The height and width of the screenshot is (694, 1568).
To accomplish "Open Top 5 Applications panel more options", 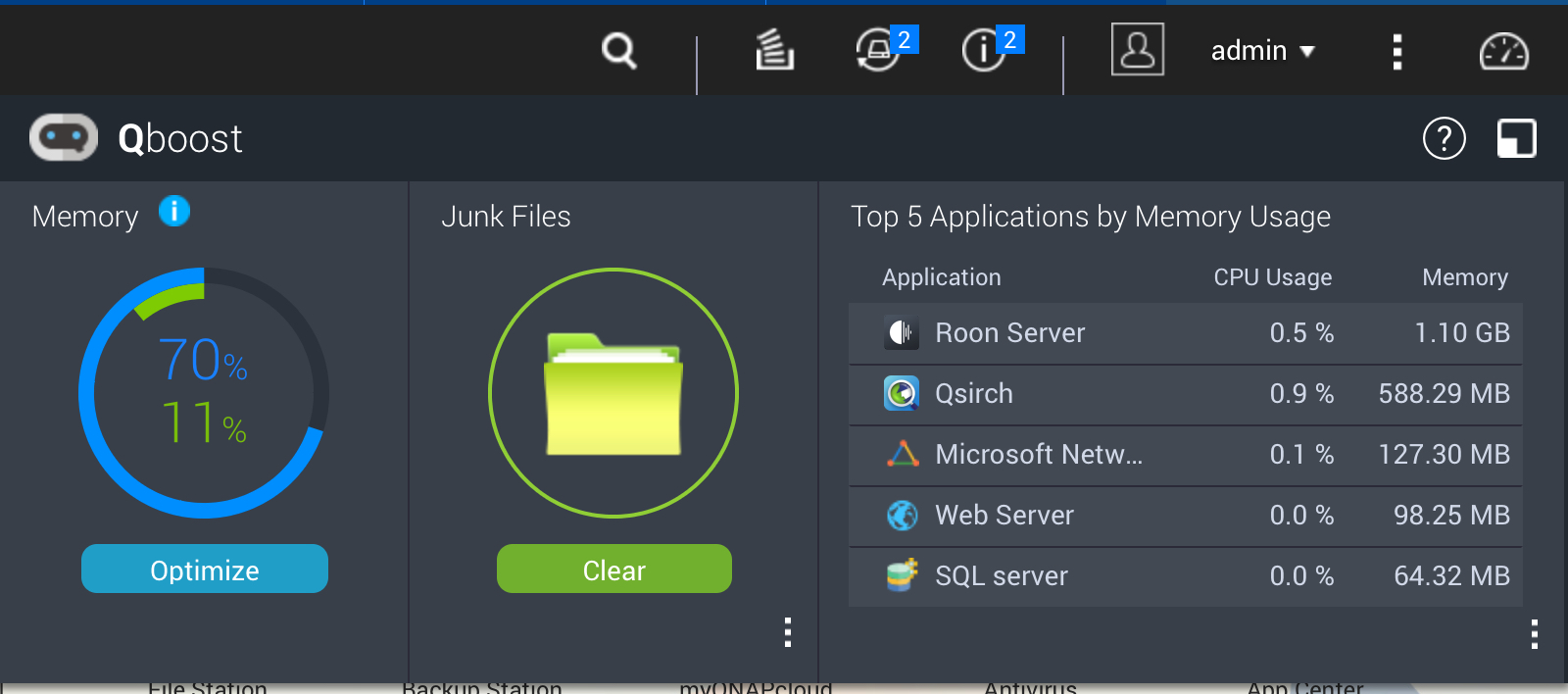I will 1535,634.
